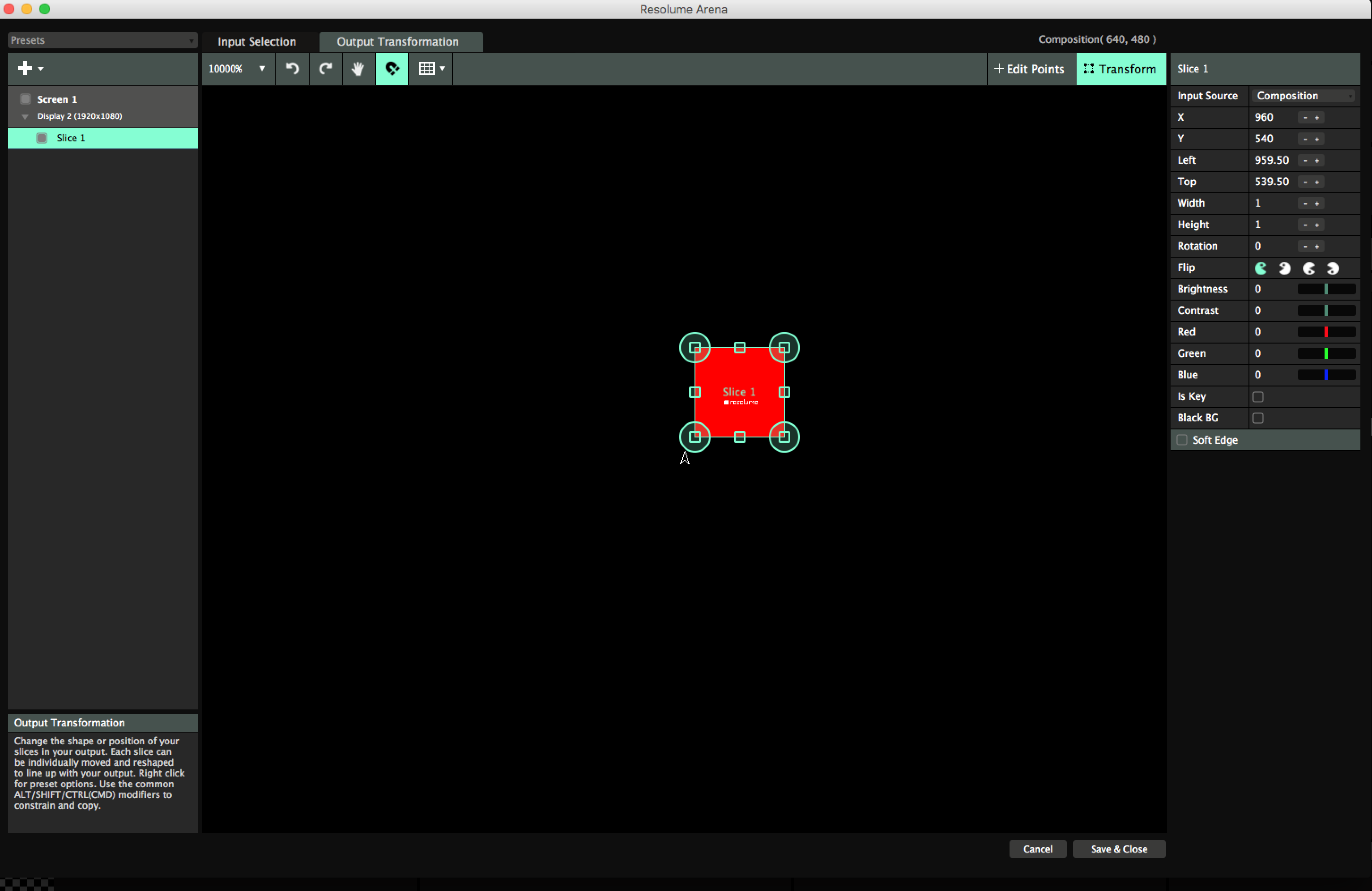The image size is (1372, 891).
Task: Enable the Is Key checkbox
Action: [1258, 396]
